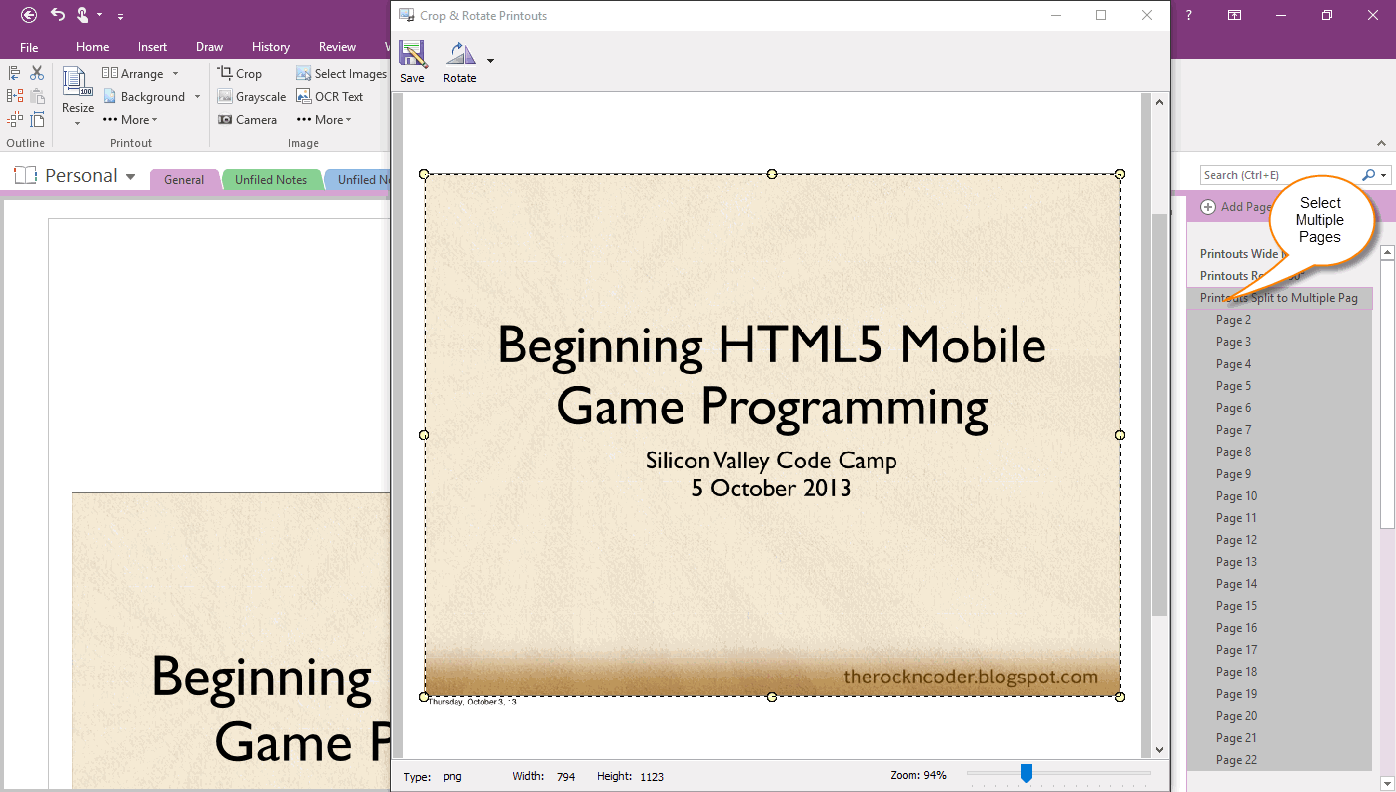This screenshot has width=1396, height=792.
Task: Expand More options in Image group
Action: [324, 120]
